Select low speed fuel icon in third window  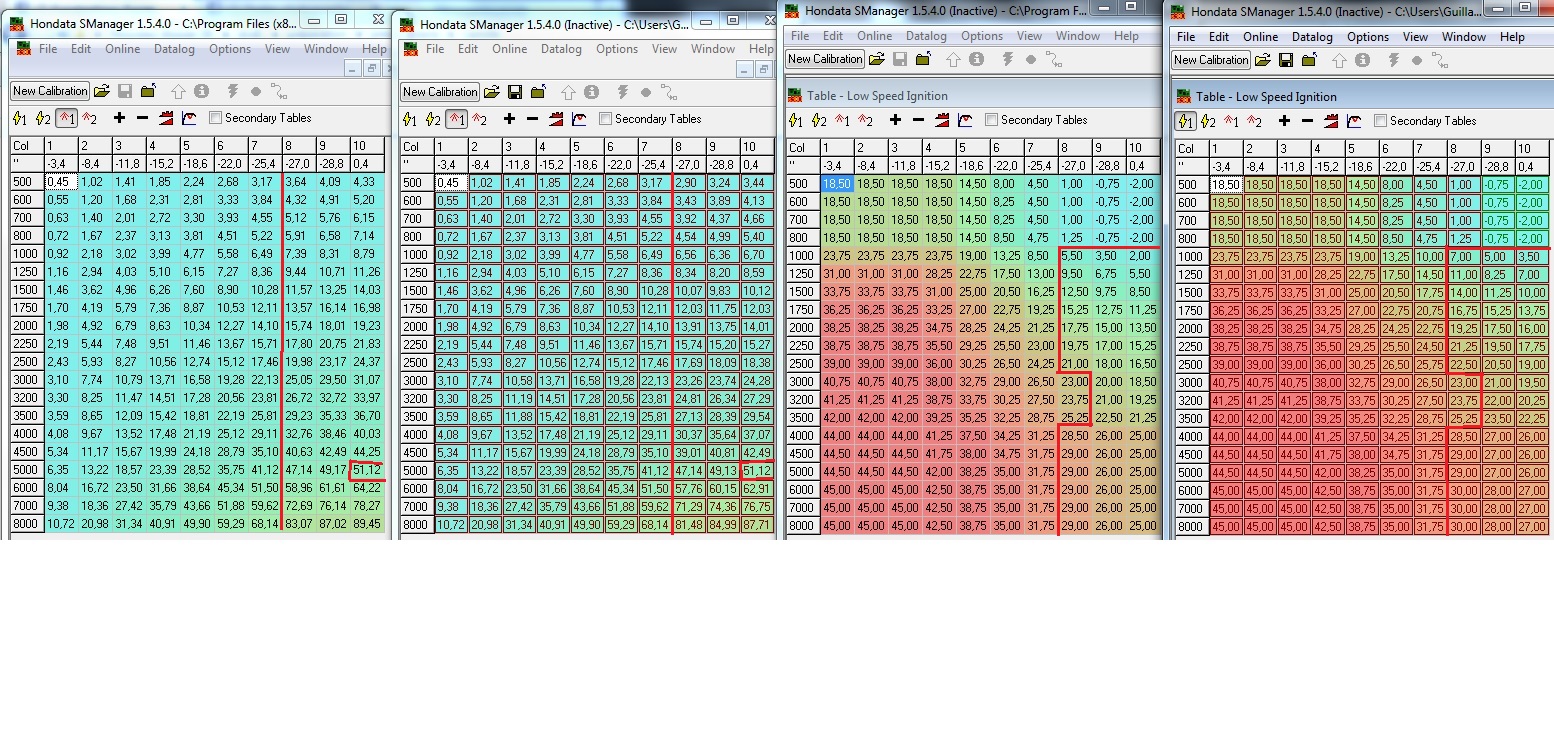[842, 120]
